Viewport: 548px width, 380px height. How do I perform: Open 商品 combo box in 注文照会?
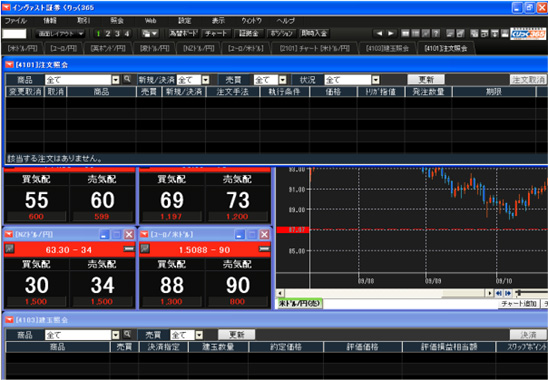(82, 80)
